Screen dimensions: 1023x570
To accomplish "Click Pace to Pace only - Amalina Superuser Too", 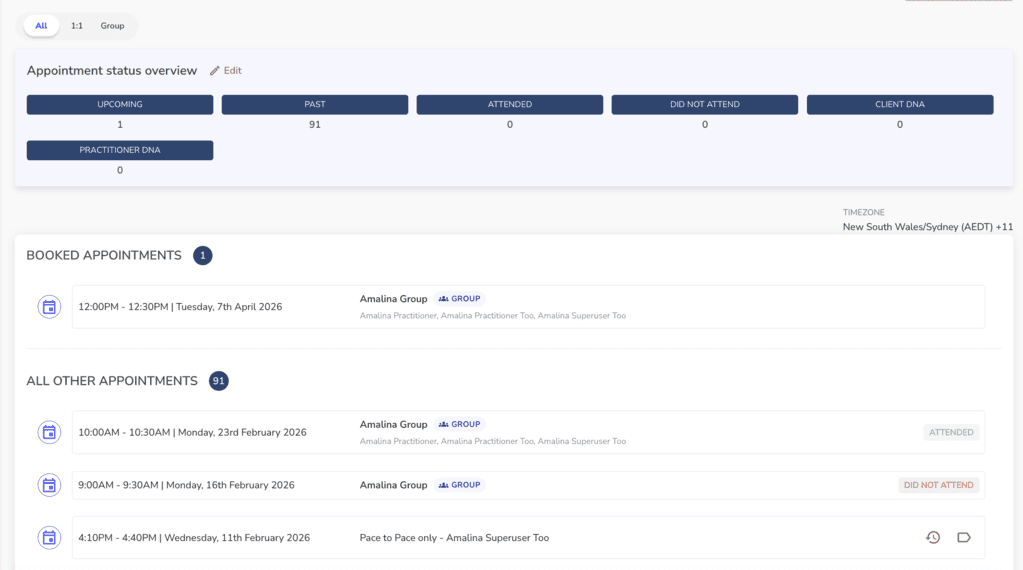I will pos(454,538).
